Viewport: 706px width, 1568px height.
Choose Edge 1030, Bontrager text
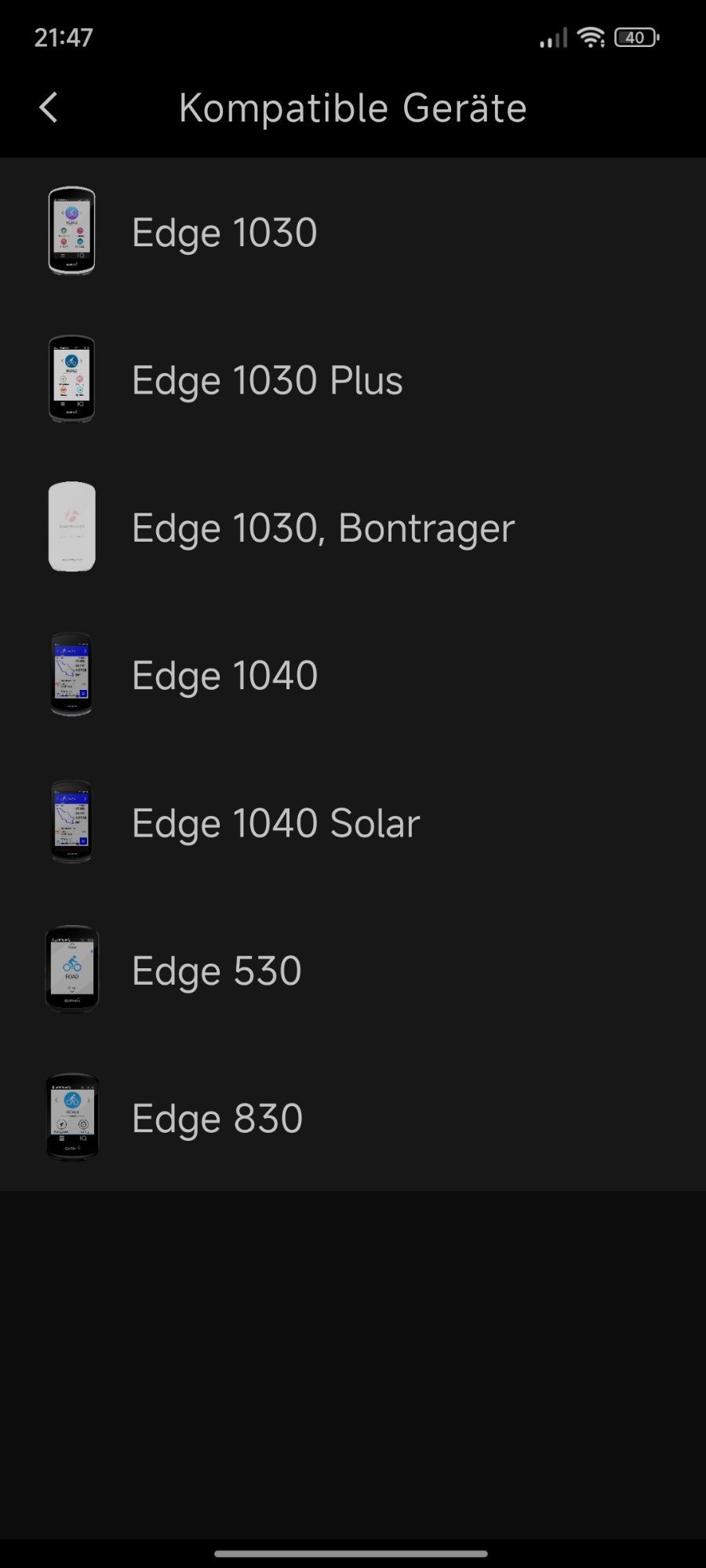pyautogui.click(x=323, y=528)
